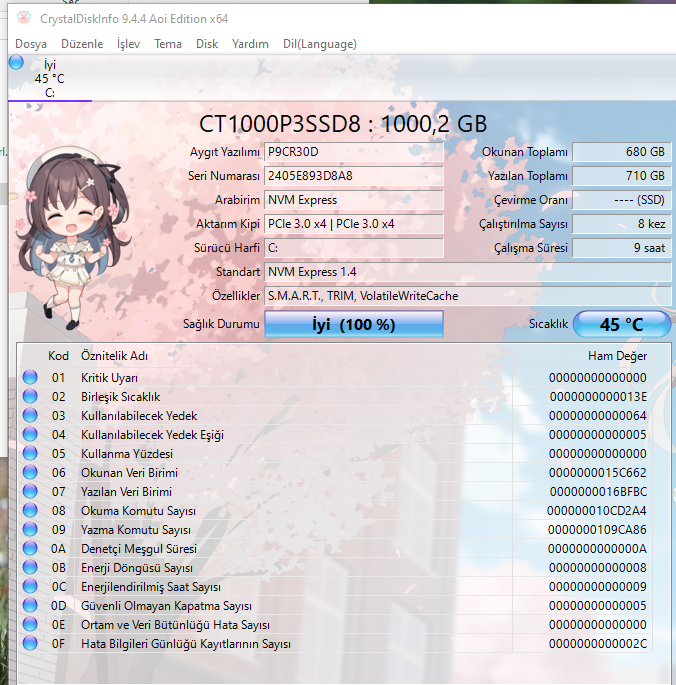The image size is (676, 685).
Task: Click the Aktarım Kipi field PCIe 3.0 x4
Action: pos(354,224)
